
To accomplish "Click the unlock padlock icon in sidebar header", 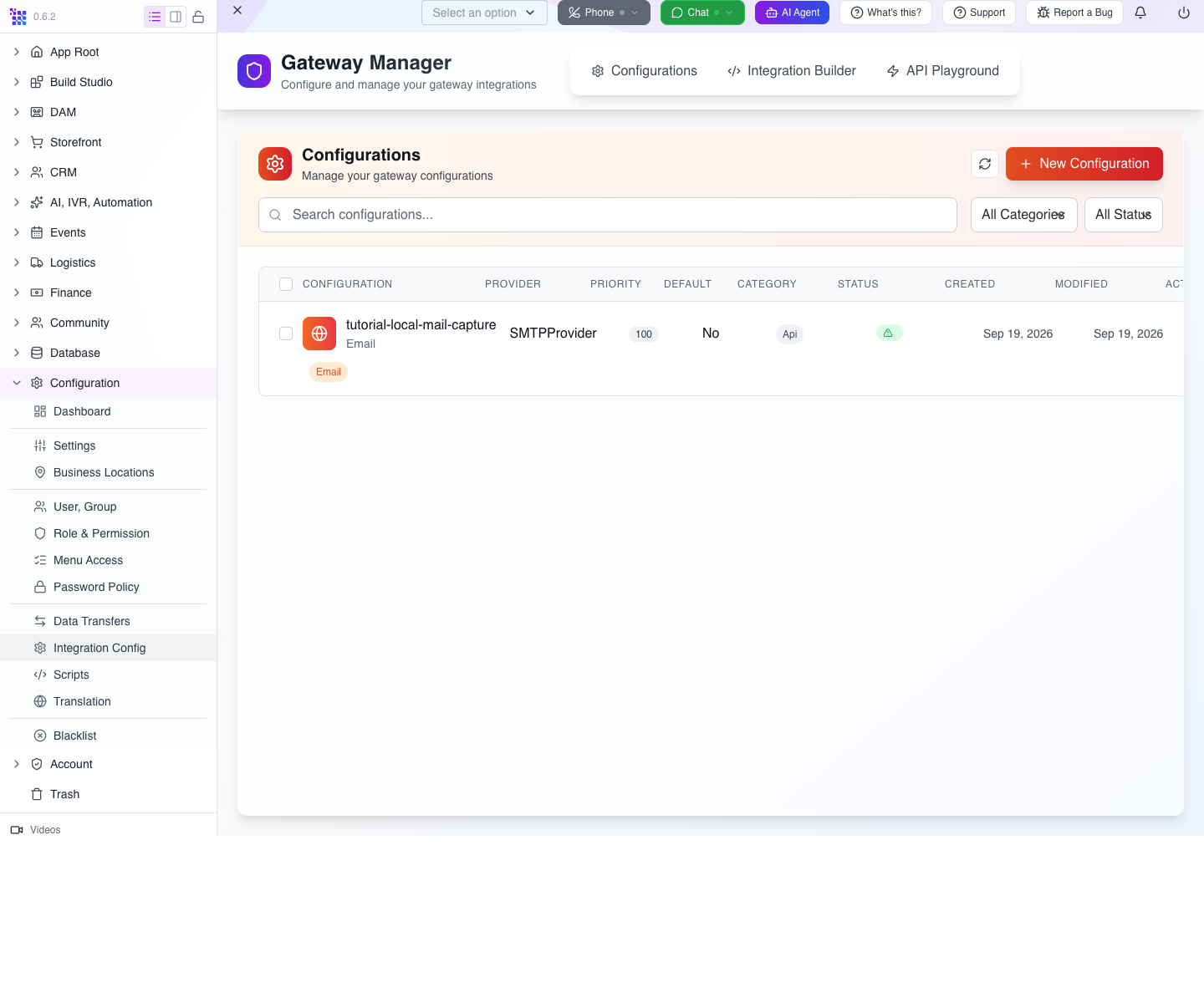I will click(x=198, y=17).
